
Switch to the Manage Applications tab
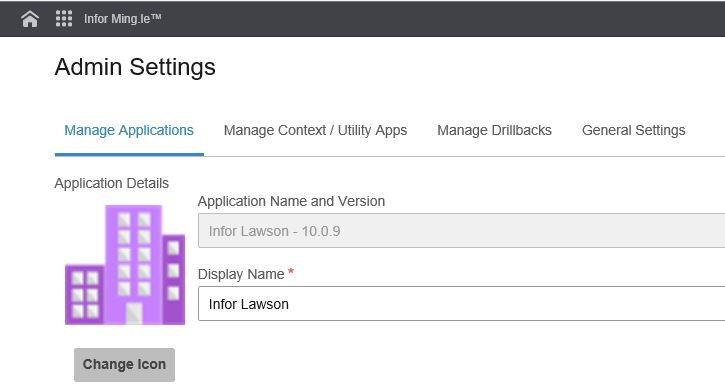(x=129, y=130)
